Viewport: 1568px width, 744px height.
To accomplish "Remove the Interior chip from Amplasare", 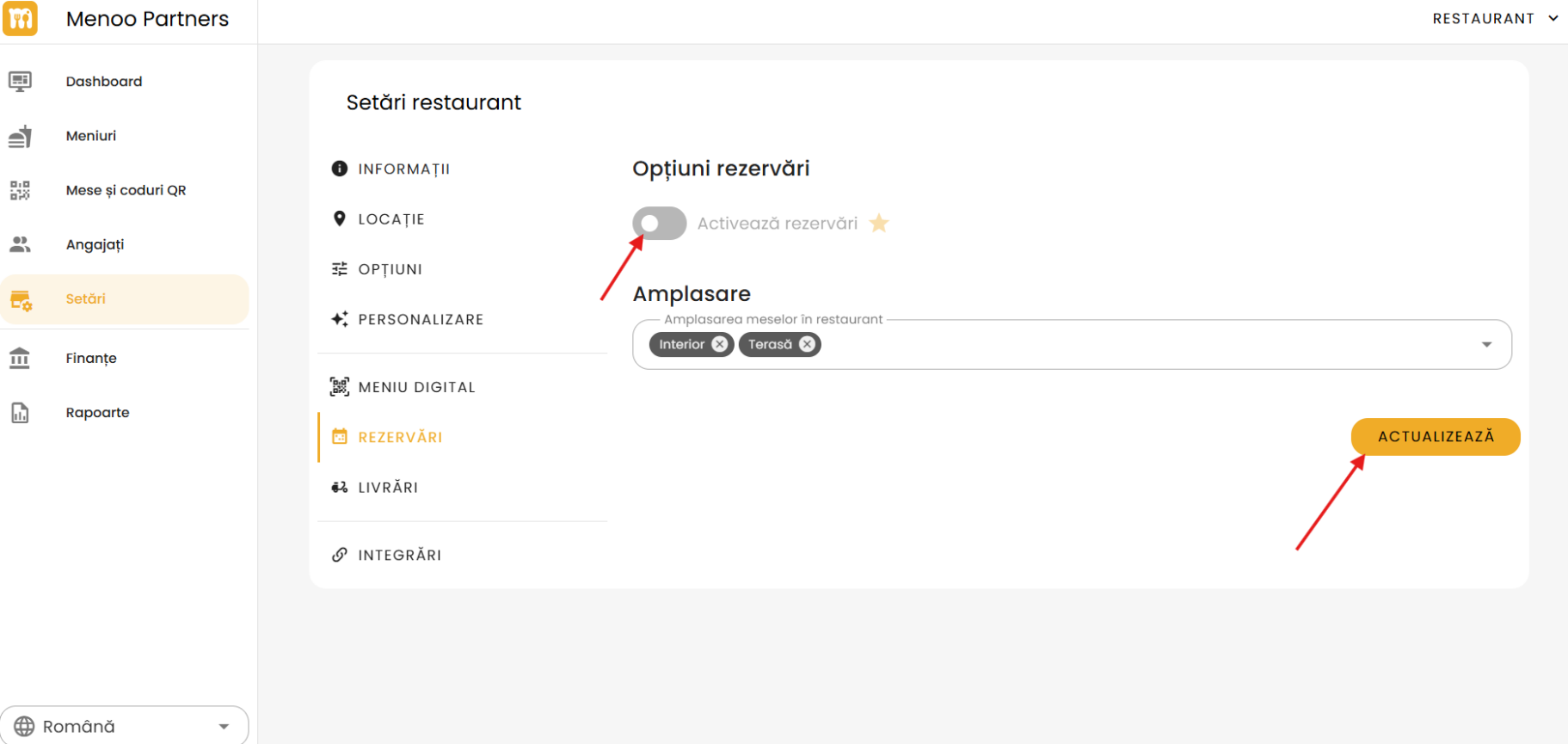I will [x=720, y=344].
